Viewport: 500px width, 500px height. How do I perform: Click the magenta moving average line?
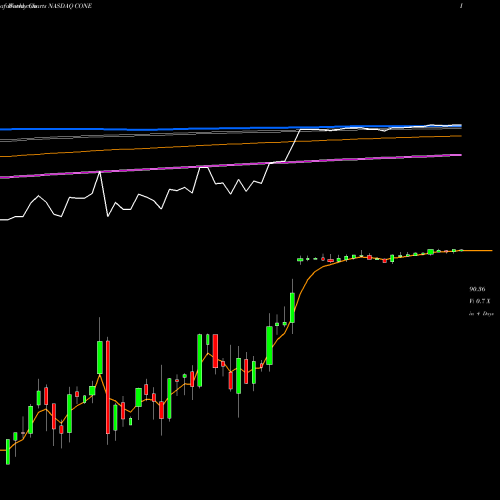(231, 165)
